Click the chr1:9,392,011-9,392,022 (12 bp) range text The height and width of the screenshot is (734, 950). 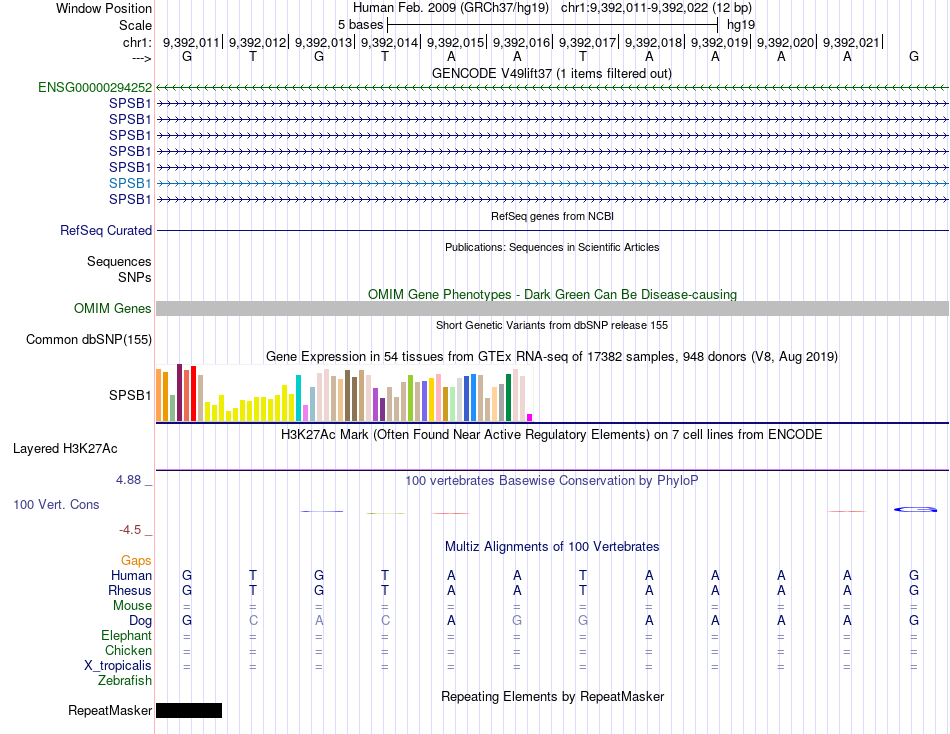click(656, 8)
